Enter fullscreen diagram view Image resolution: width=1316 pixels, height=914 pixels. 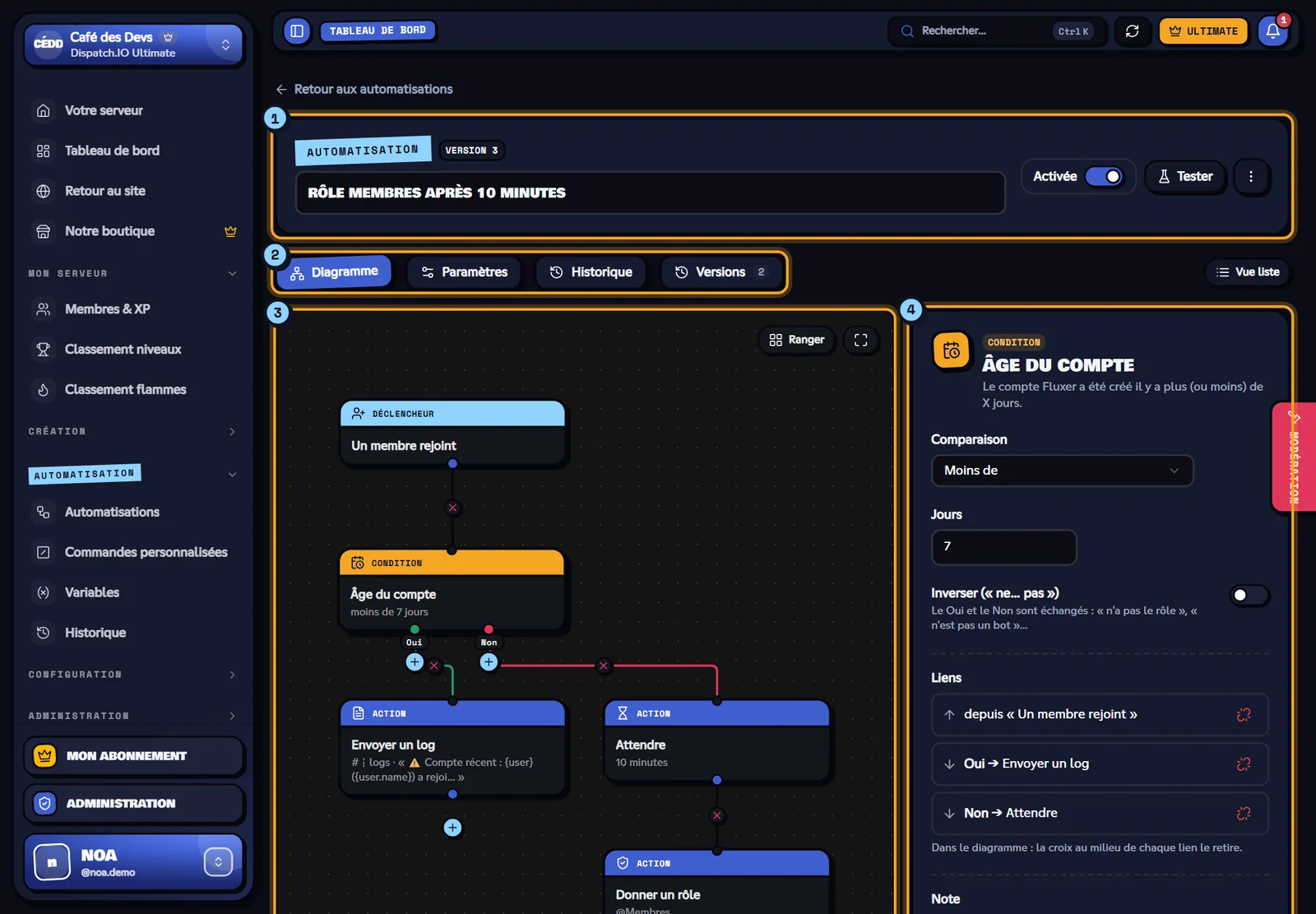[x=861, y=340]
